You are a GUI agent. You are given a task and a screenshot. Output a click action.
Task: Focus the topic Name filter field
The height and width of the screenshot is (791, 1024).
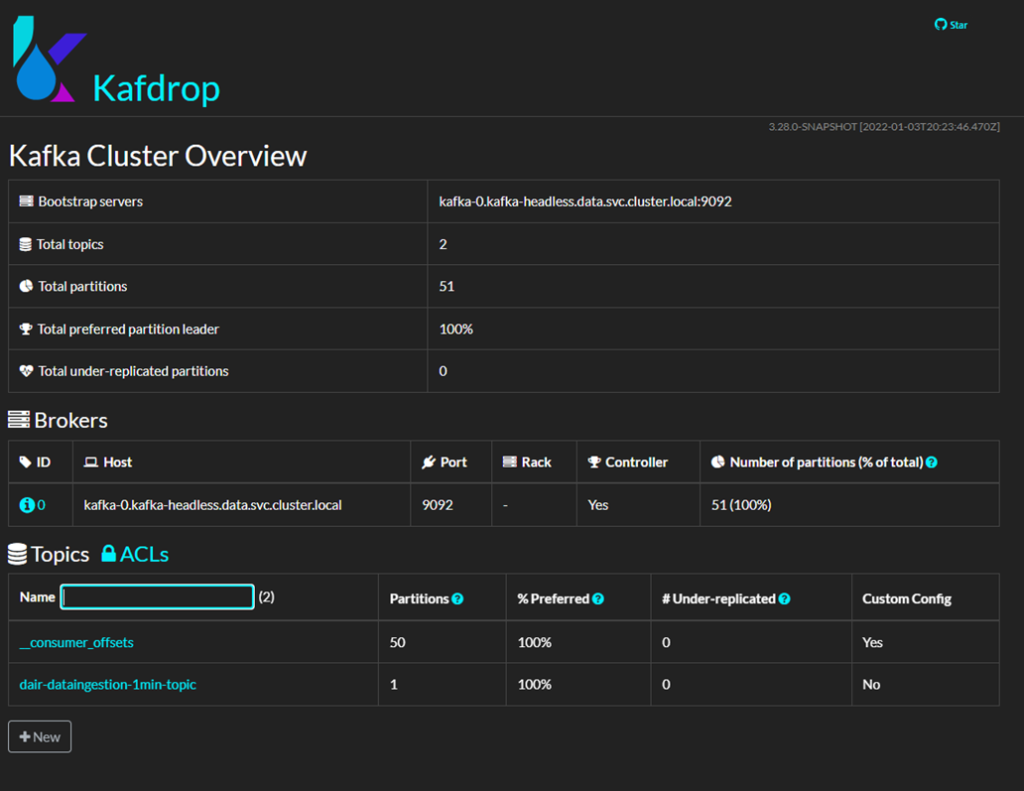coord(157,597)
